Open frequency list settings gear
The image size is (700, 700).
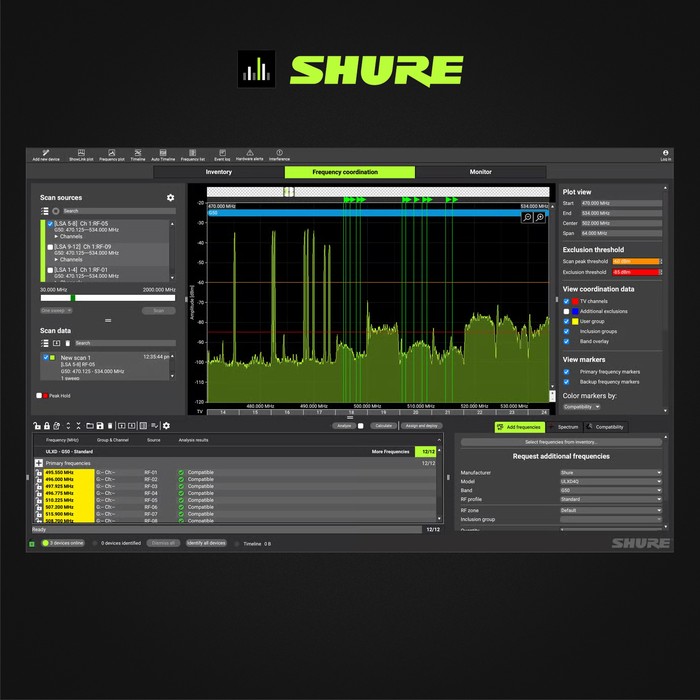(x=166, y=425)
